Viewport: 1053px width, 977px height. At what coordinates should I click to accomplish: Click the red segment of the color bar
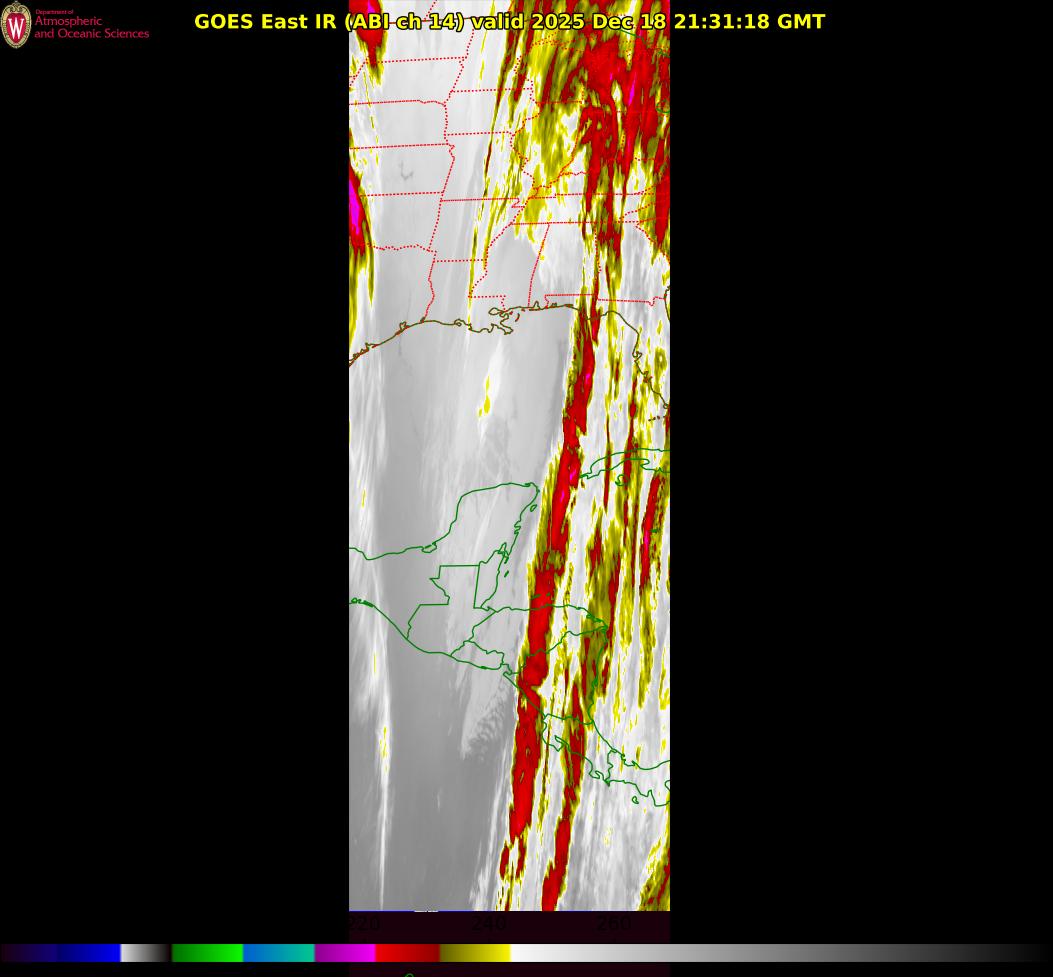(407, 953)
